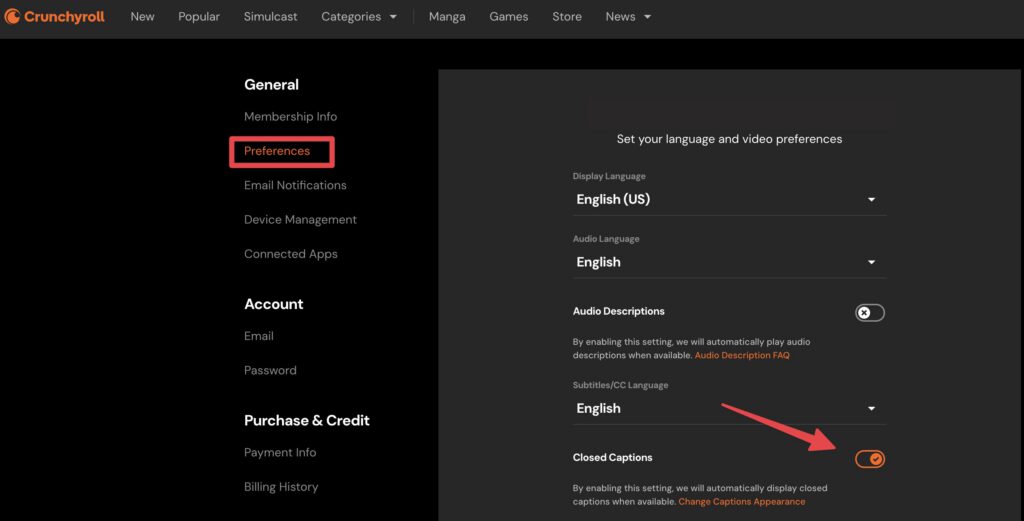Open Membership Info settings

290,116
